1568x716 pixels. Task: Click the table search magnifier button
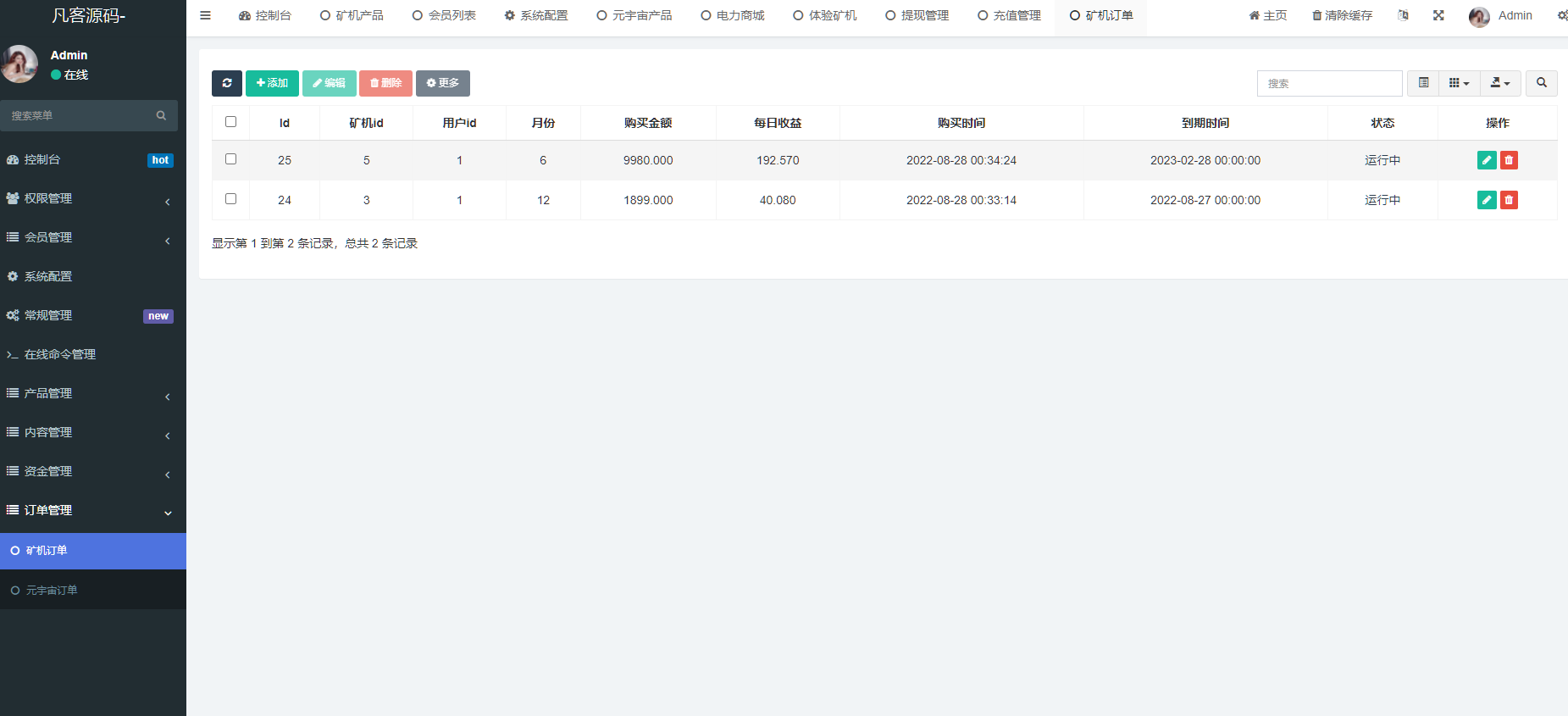[1541, 83]
